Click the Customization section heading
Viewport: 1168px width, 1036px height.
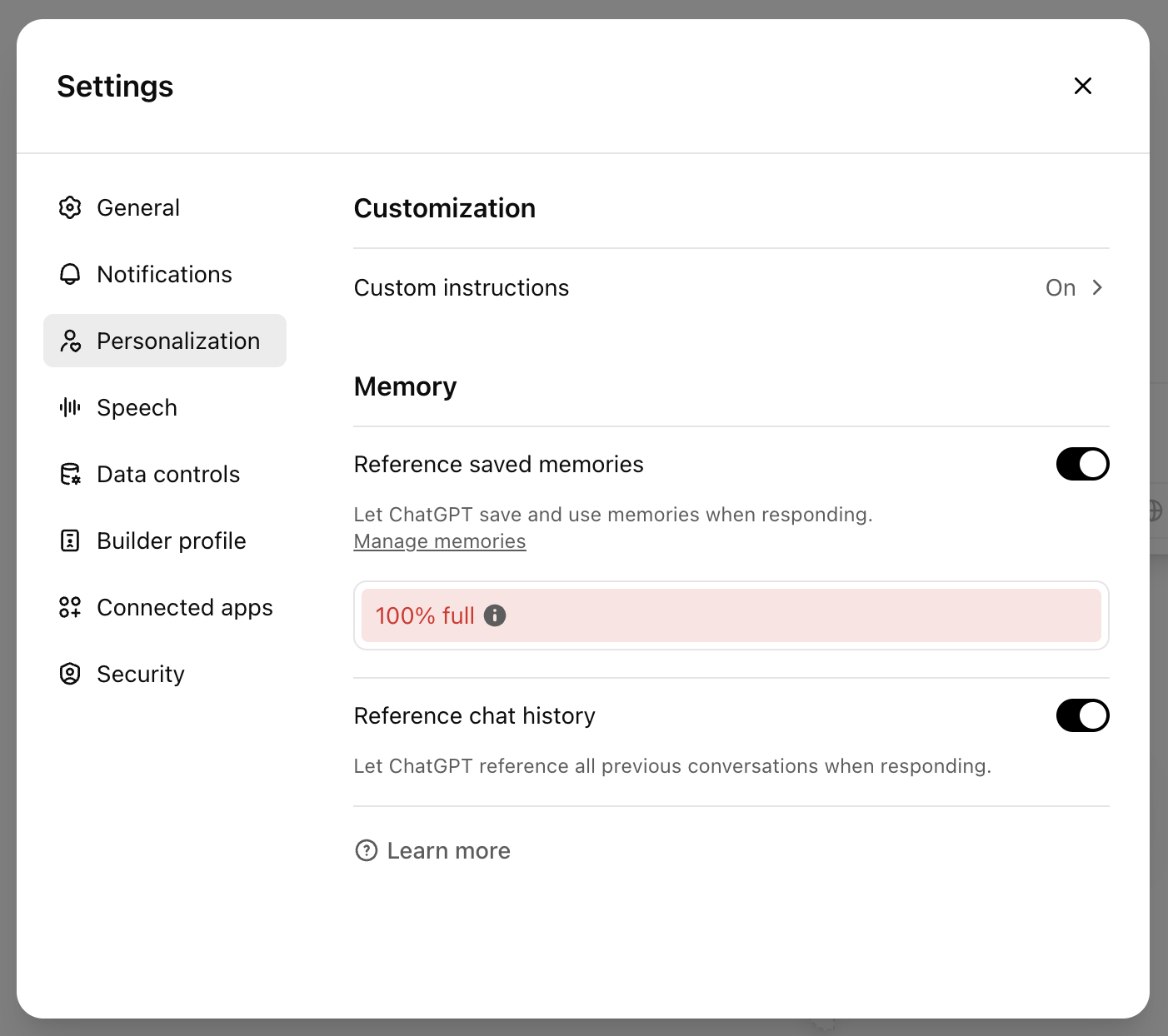(x=445, y=208)
